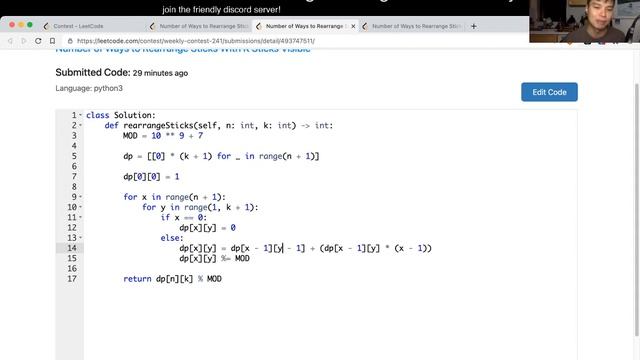The image size is (640, 360).
Task: Click the yellow minimize window button
Action: (x=21, y=25)
